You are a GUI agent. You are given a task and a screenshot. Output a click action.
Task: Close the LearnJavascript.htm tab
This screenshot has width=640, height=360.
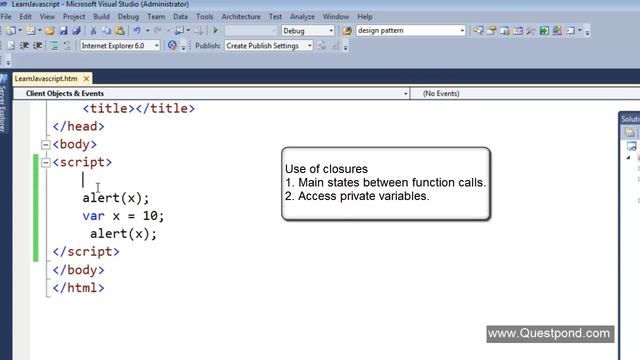(86, 78)
